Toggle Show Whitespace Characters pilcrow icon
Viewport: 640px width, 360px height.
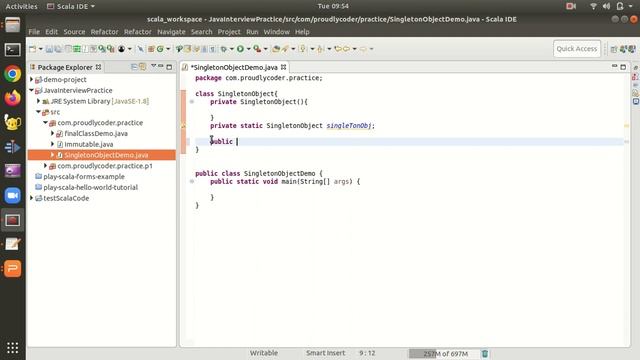[213, 49]
